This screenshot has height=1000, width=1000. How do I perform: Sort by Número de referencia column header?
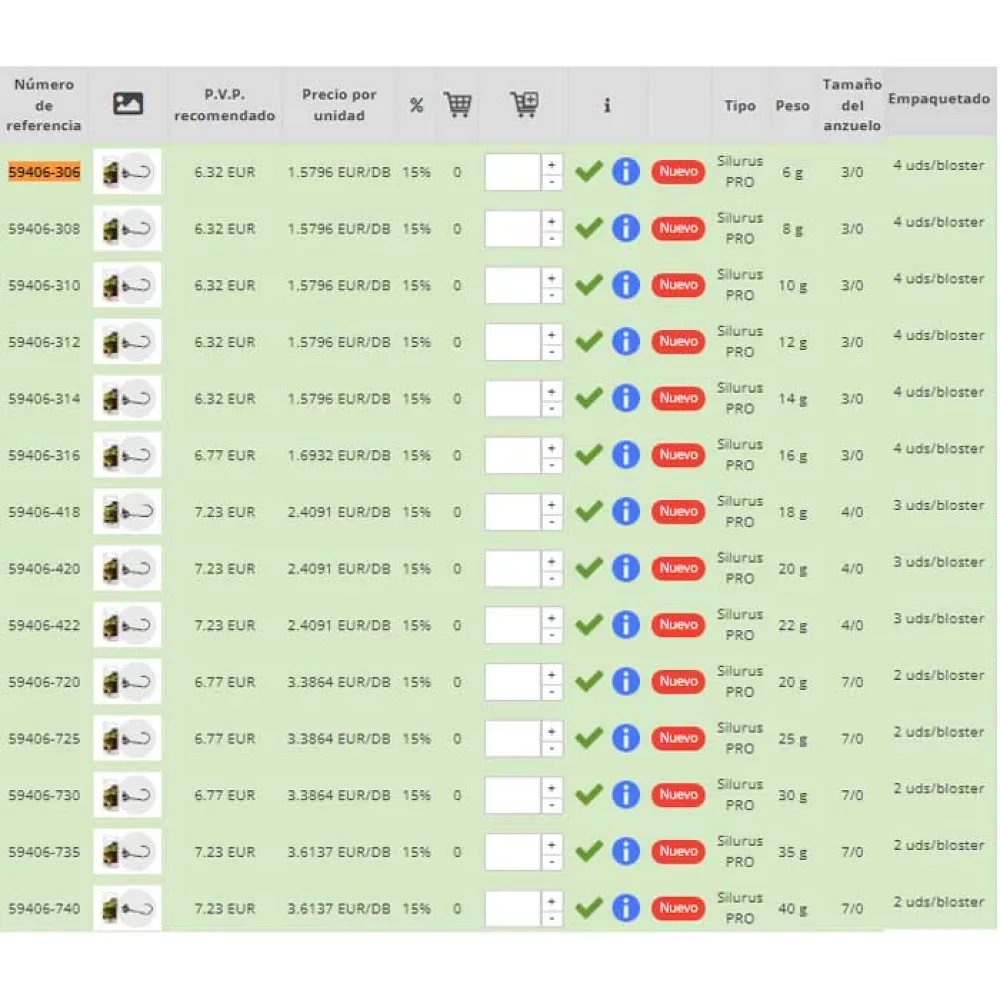(x=44, y=105)
